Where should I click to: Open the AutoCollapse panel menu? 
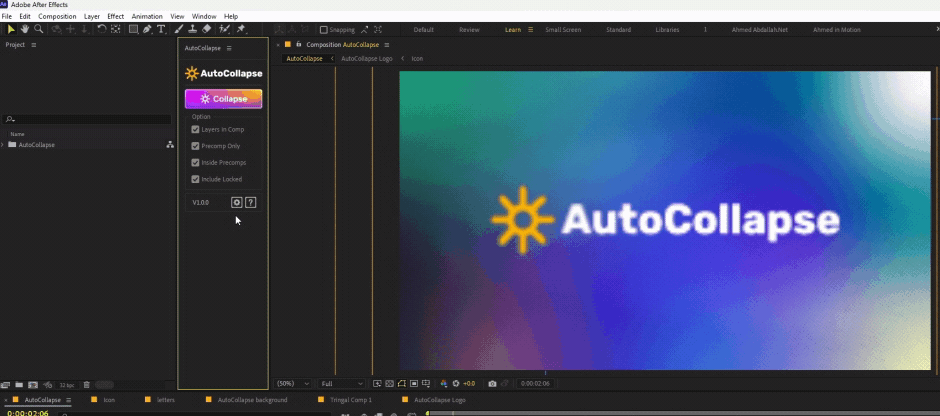(x=229, y=48)
